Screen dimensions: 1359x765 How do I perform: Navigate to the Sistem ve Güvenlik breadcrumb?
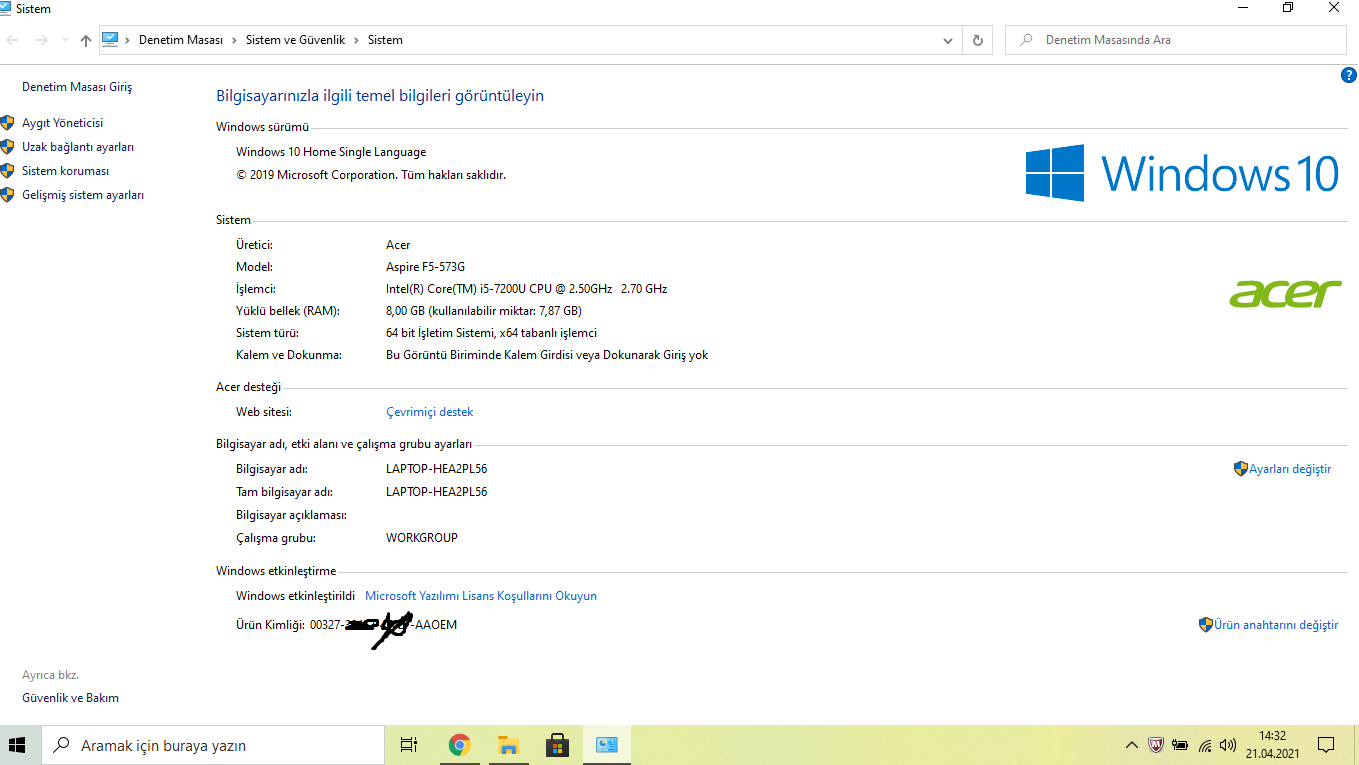(295, 40)
